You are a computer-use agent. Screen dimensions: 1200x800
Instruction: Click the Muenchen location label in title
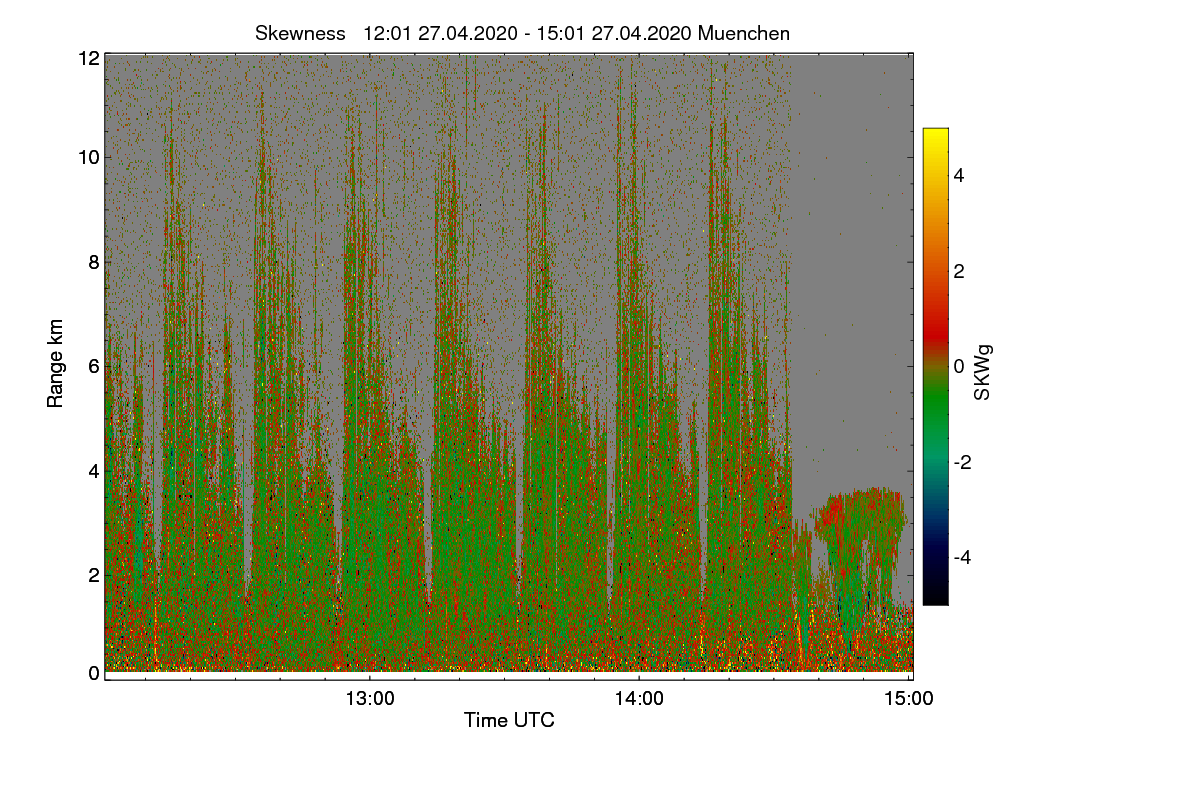pos(744,33)
